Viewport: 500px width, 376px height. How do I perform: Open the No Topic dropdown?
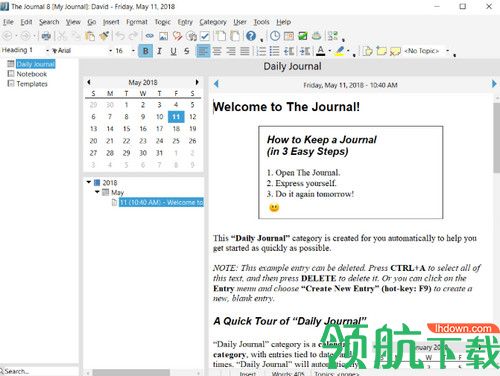click(x=448, y=51)
